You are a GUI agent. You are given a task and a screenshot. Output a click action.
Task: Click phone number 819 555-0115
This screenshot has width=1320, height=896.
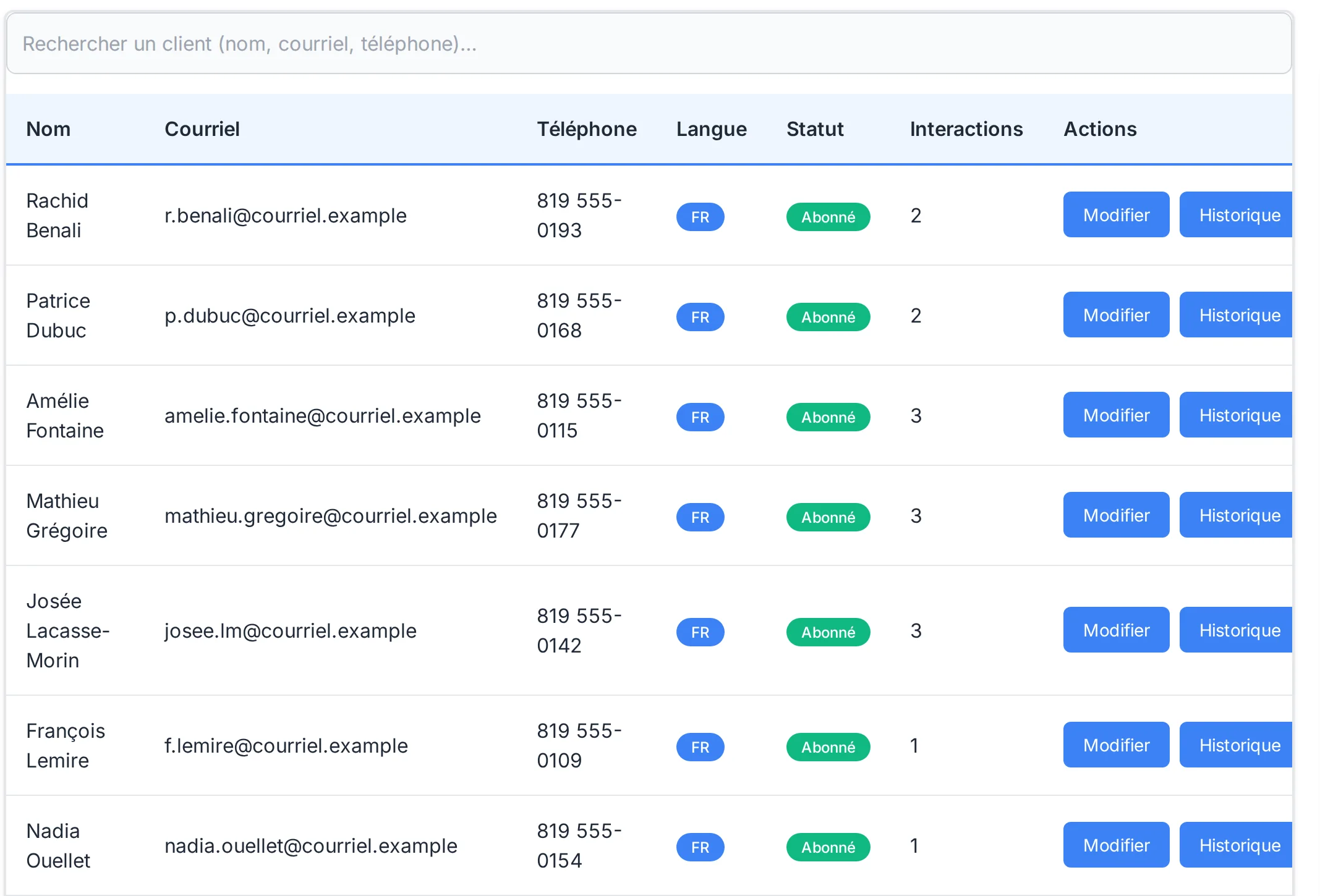tap(579, 416)
